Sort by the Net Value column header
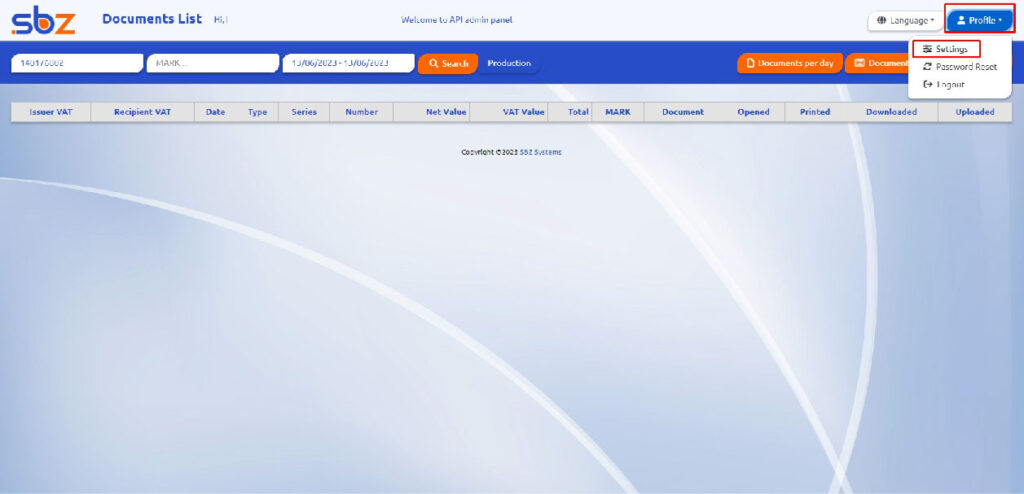Image resolution: width=1024 pixels, height=494 pixels. tap(446, 112)
